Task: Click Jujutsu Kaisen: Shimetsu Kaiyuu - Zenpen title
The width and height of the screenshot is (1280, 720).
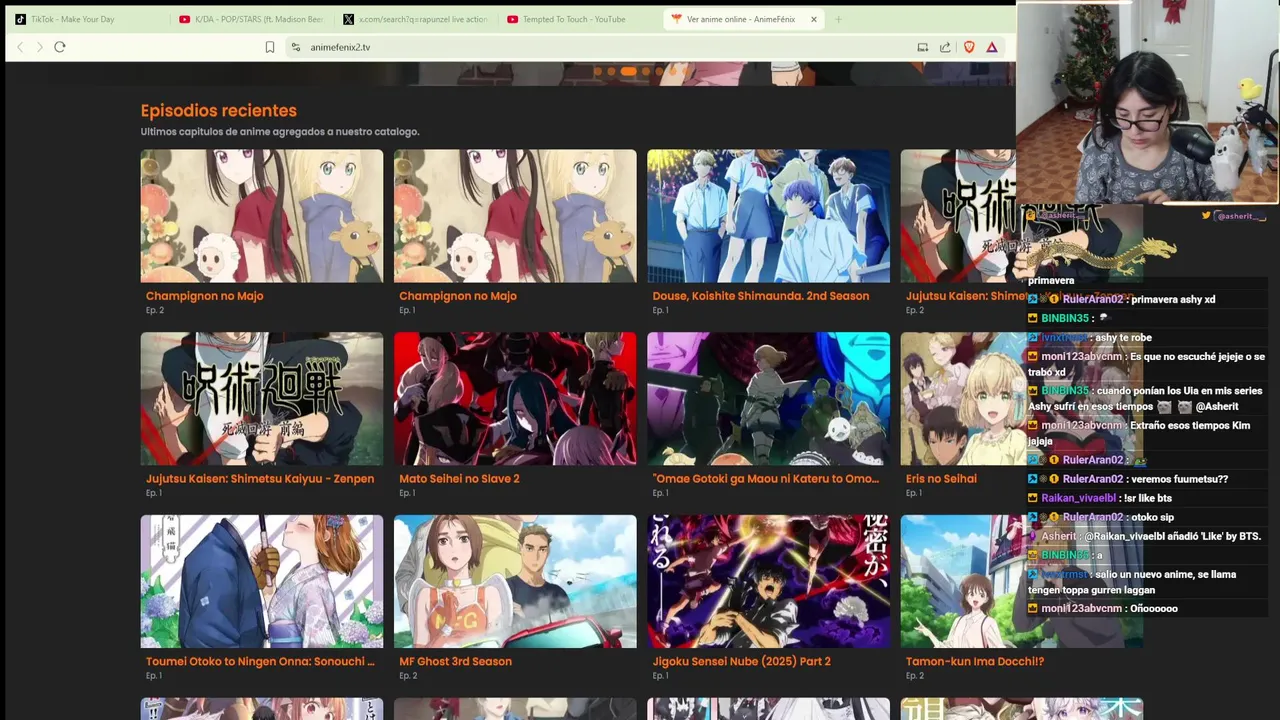Action: tap(260, 479)
